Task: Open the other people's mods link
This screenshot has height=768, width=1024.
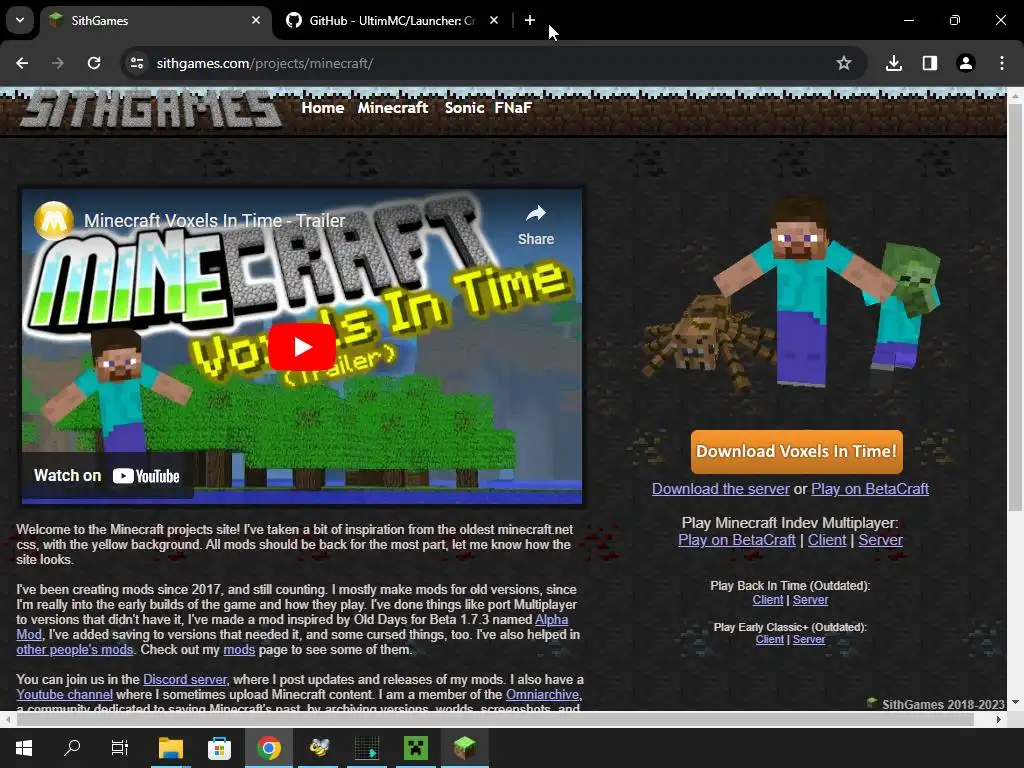Action: 74,650
